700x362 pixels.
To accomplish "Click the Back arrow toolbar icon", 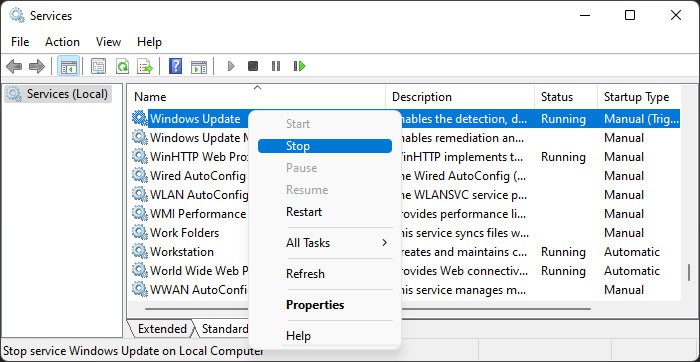I will (x=14, y=67).
